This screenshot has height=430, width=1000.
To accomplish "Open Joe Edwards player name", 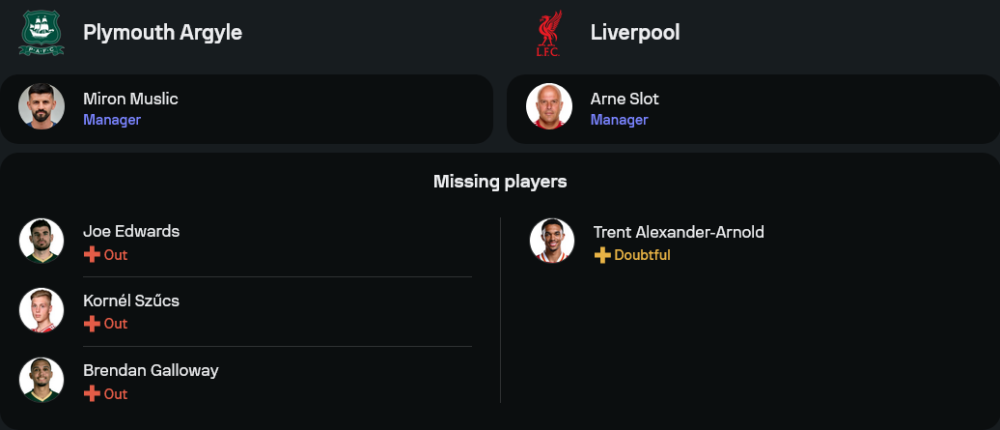I will click(x=131, y=231).
